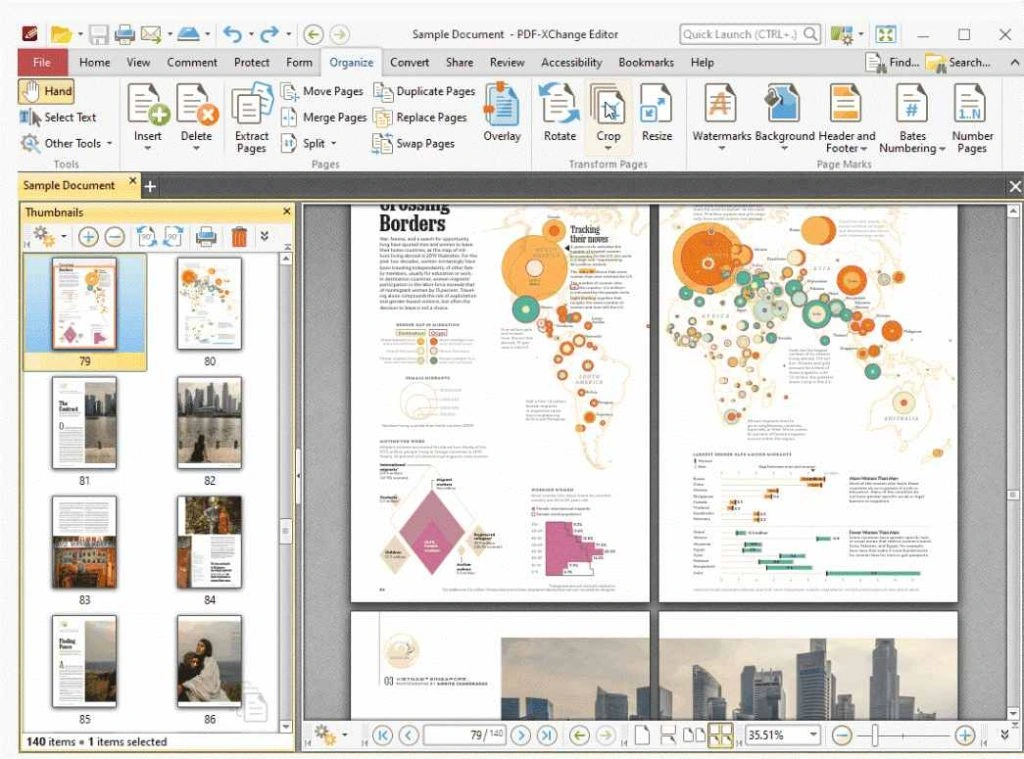Toggle two pages continuous layout

tap(721, 735)
